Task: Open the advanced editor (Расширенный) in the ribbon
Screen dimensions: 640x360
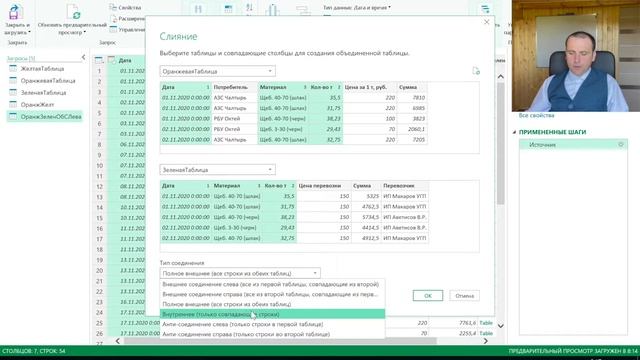Action: pyautogui.click(x=127, y=19)
